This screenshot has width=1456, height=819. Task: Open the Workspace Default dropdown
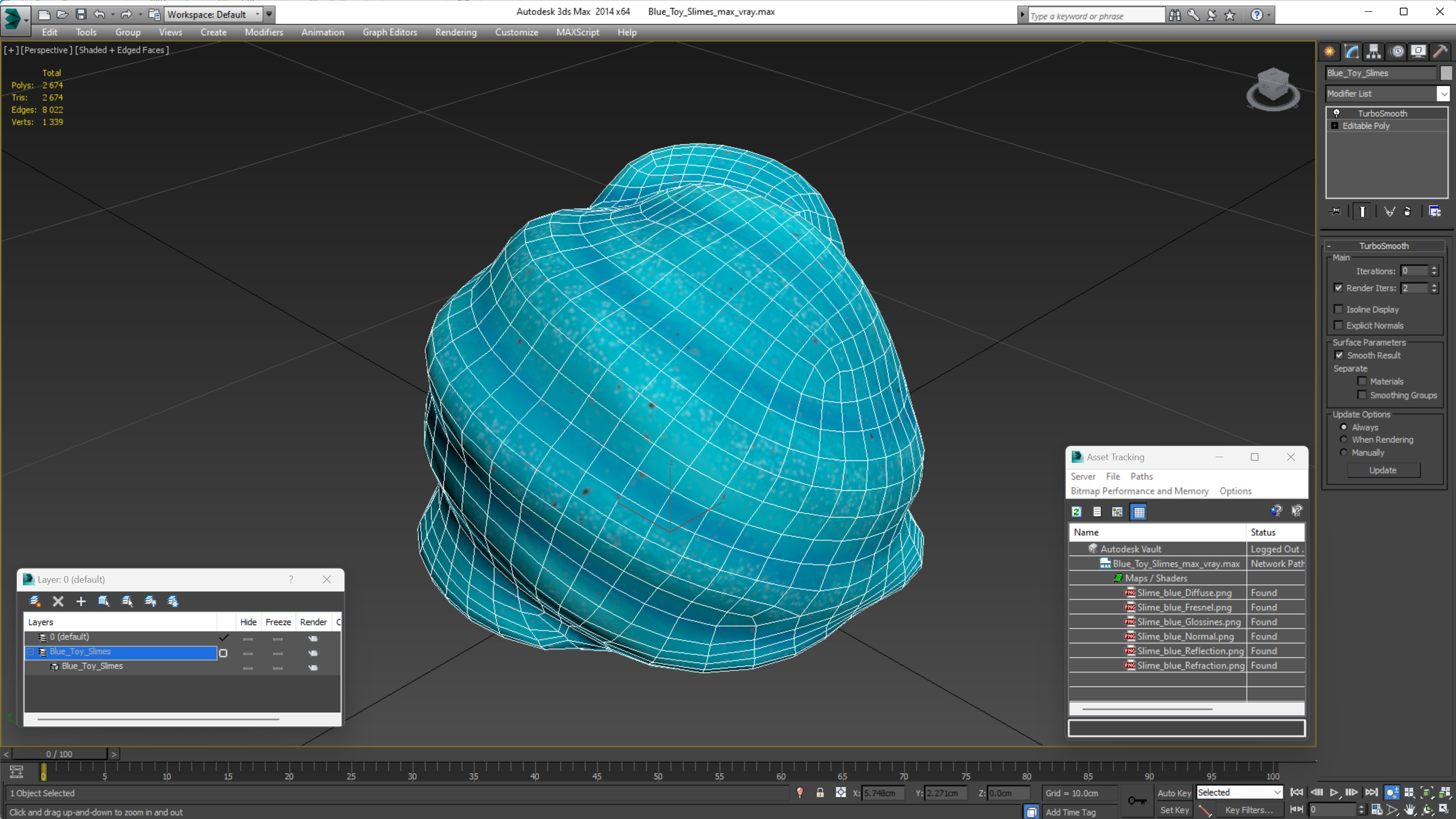[x=258, y=15]
